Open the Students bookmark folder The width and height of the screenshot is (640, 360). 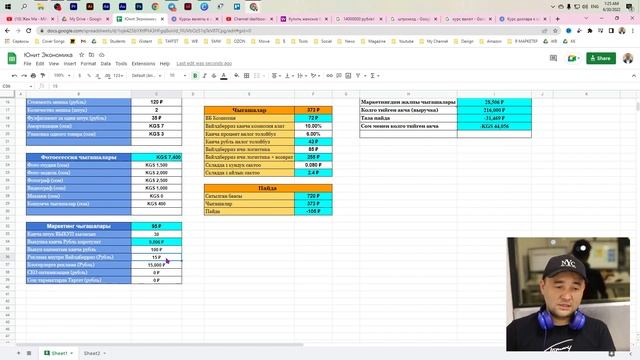114,41
